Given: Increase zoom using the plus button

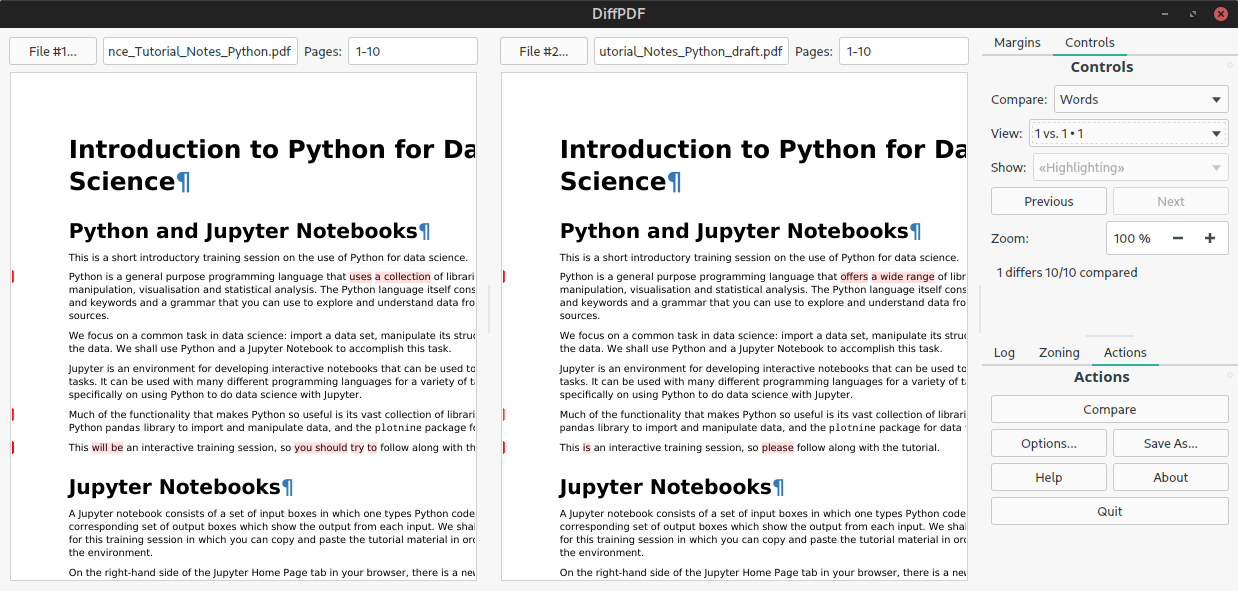Looking at the screenshot, I should click(x=1210, y=238).
